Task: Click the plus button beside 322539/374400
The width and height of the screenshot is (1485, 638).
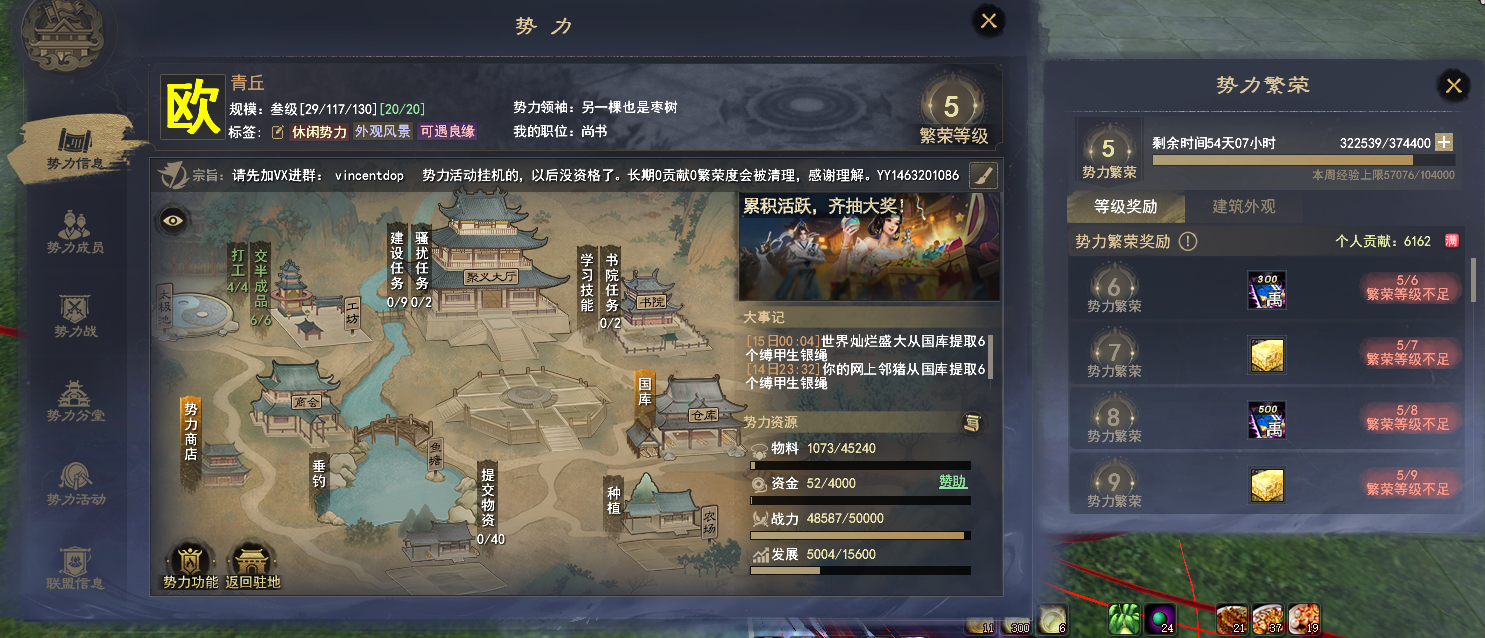Action: tap(1444, 143)
